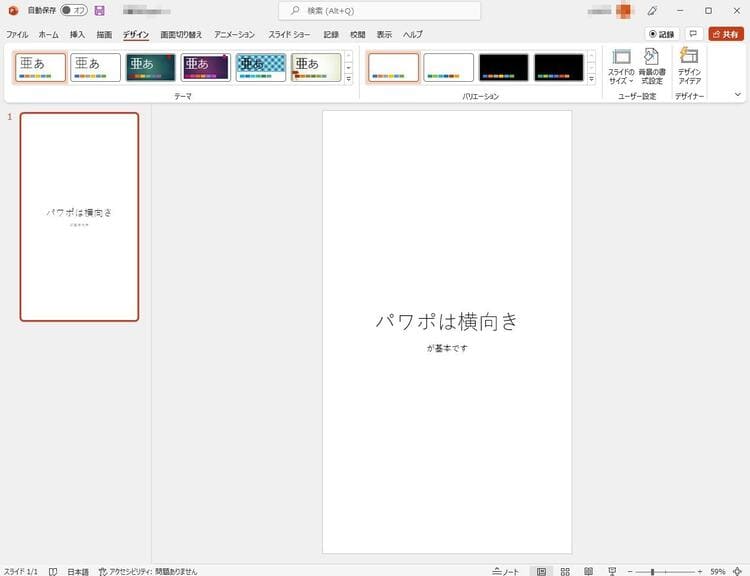Open the ファイル tab

(17, 34)
